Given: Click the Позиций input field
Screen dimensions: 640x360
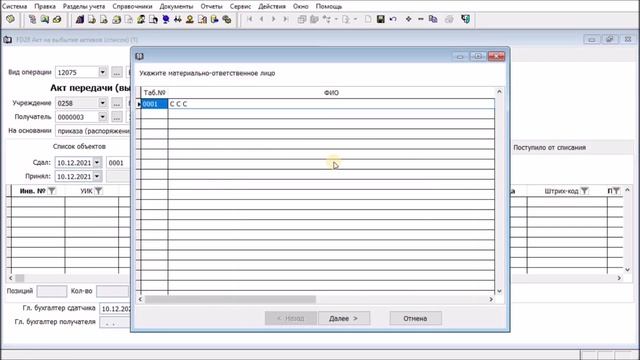Looking at the screenshot, I should coord(51,291).
